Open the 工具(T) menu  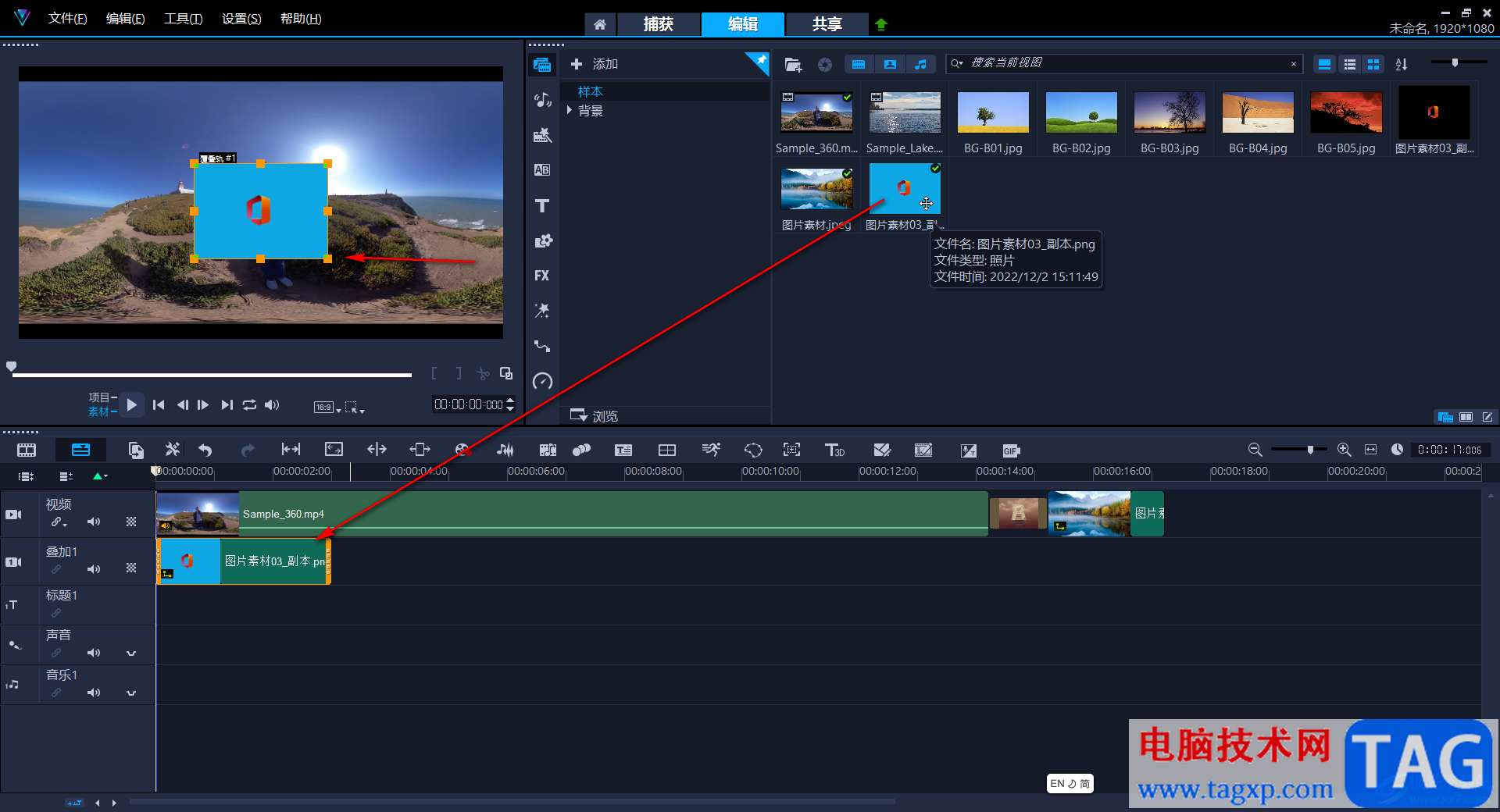tap(183, 18)
